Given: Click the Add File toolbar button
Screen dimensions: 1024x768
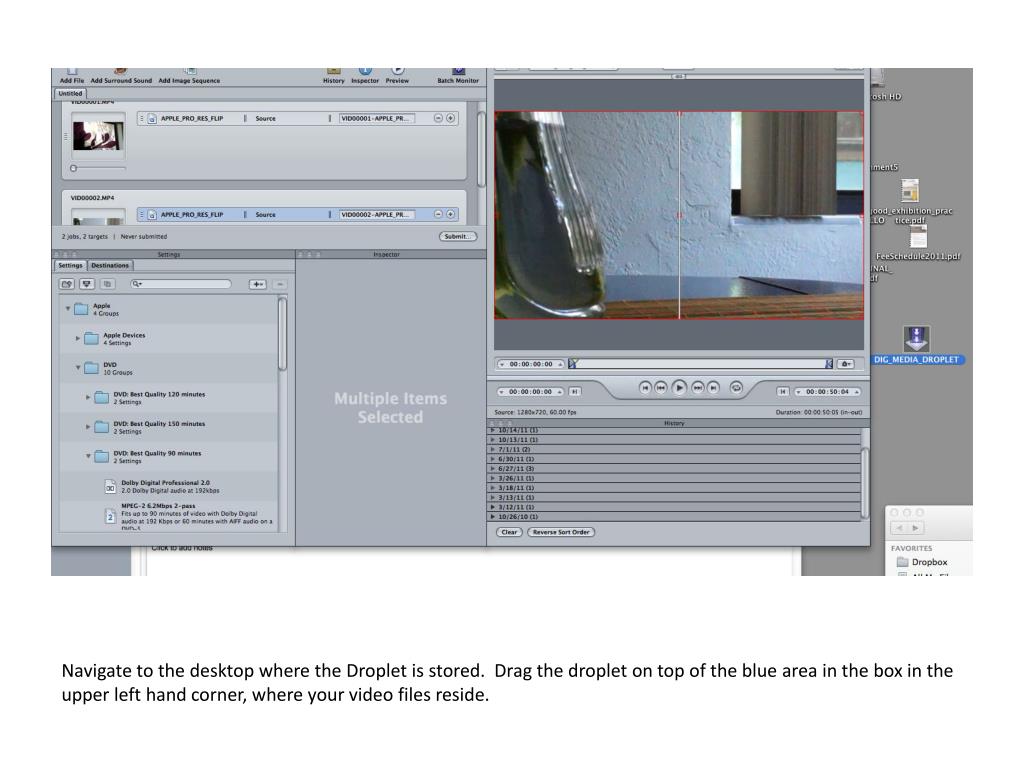Looking at the screenshot, I should click(72, 76).
